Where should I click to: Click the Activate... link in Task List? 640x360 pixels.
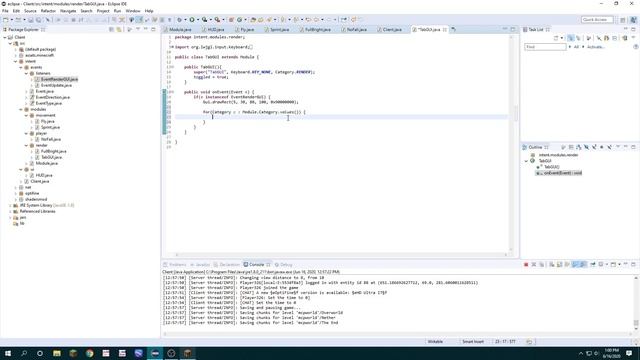pos(596,47)
